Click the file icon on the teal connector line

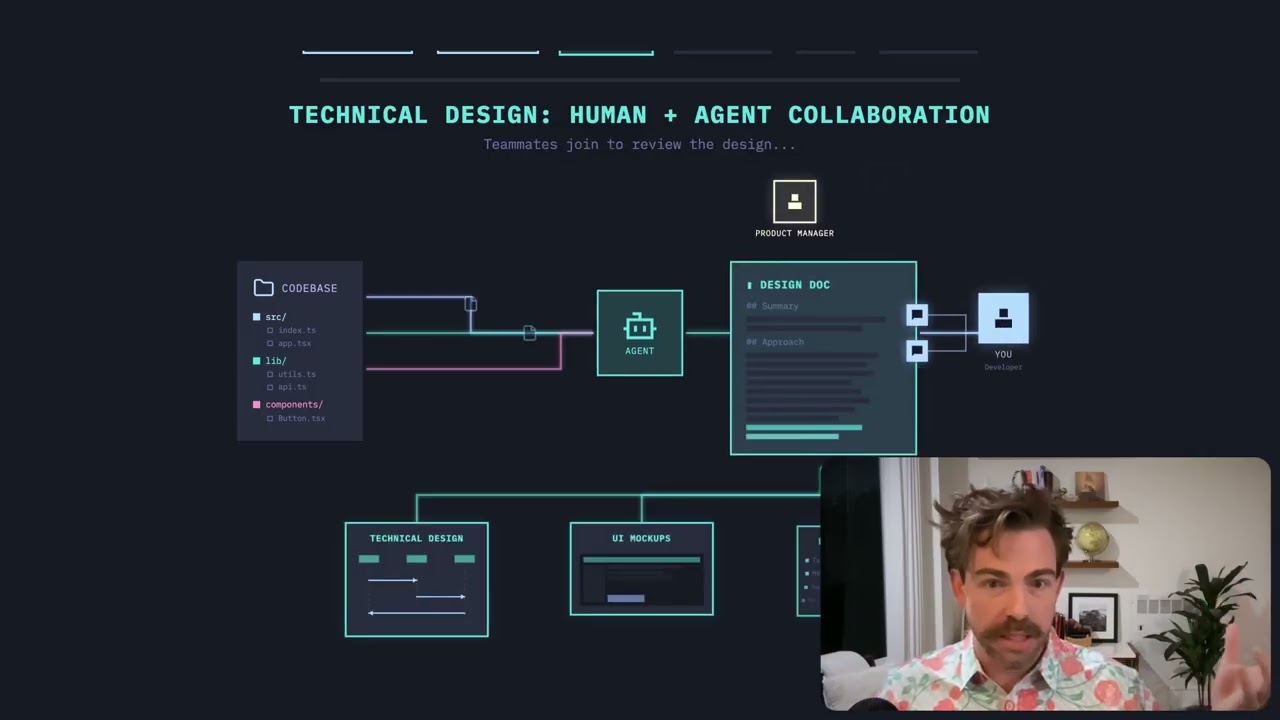pos(530,333)
